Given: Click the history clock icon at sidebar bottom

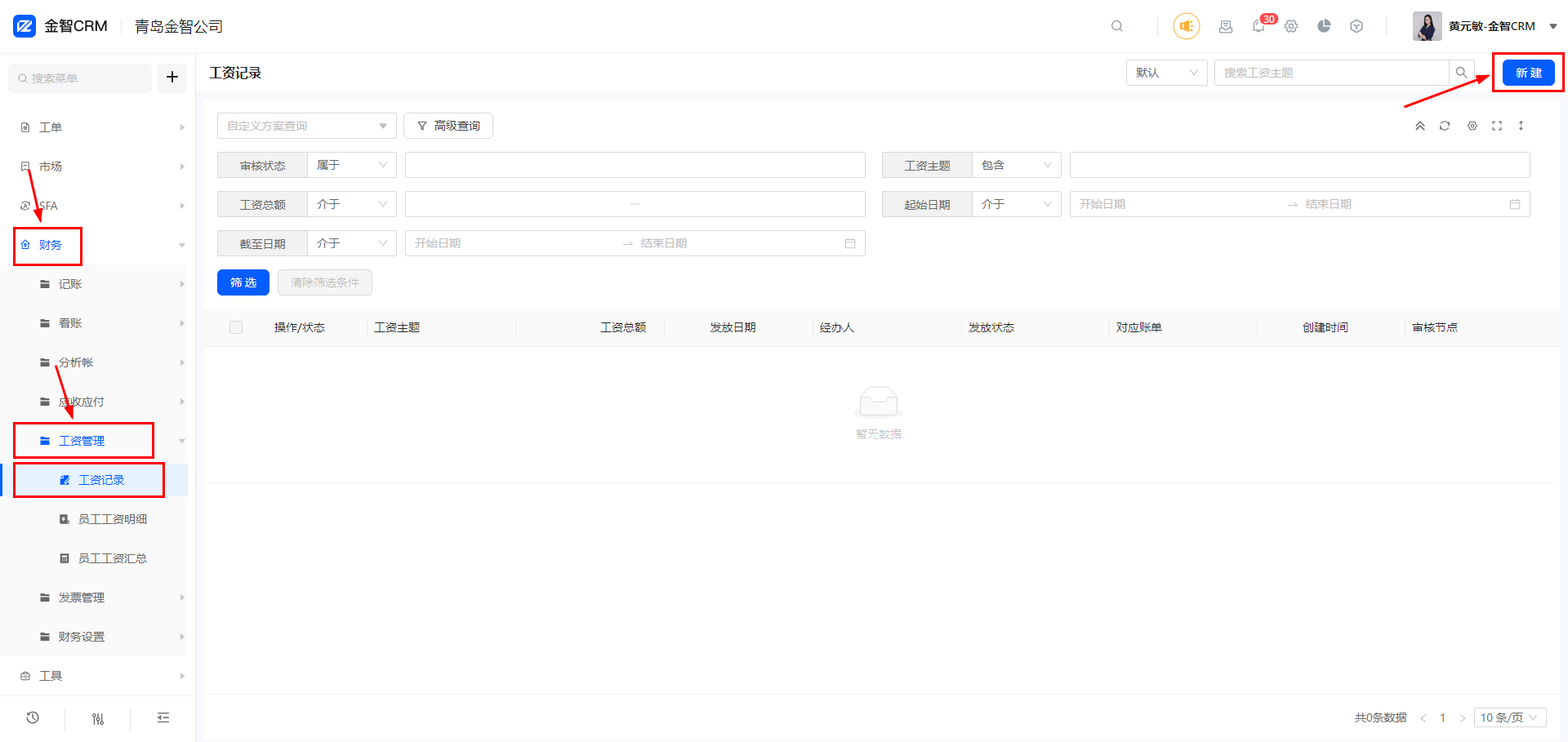Looking at the screenshot, I should [33, 718].
